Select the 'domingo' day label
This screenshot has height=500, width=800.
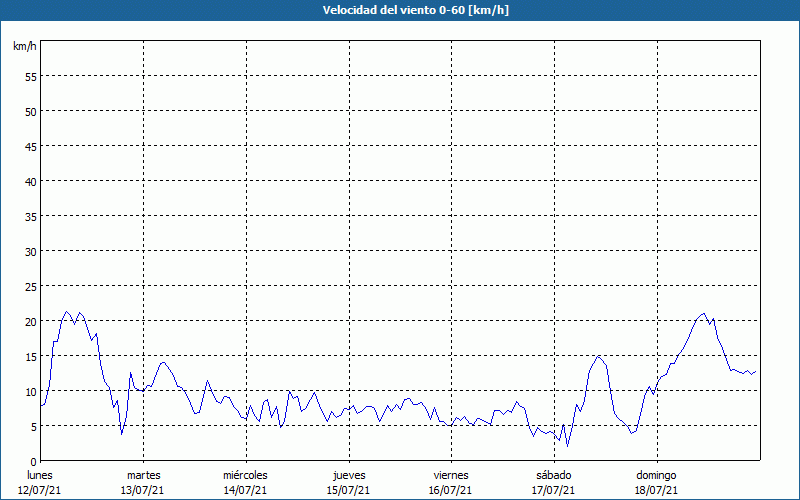(x=656, y=476)
